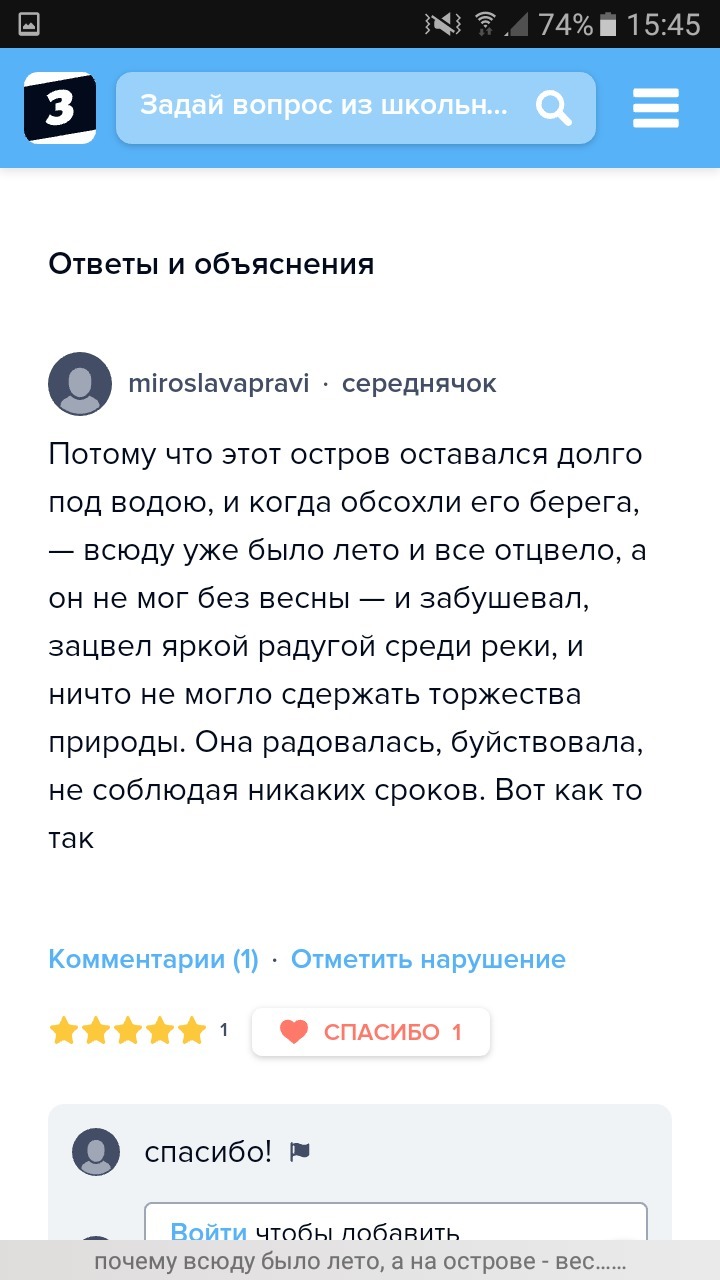Viewport: 720px width, 1280px height.
Task: Open the miroslavapravi profile link
Action: pos(219,384)
